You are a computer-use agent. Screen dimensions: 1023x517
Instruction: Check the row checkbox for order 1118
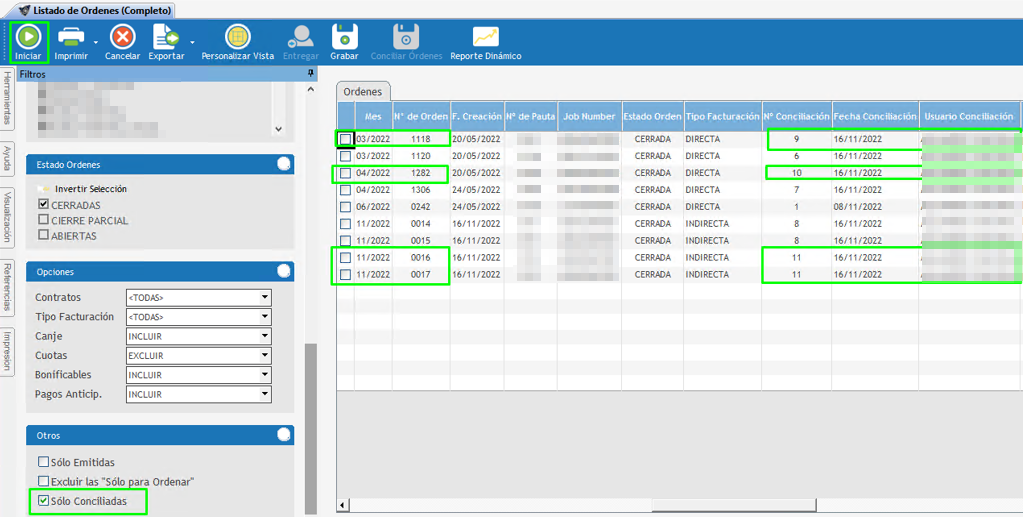click(345, 139)
